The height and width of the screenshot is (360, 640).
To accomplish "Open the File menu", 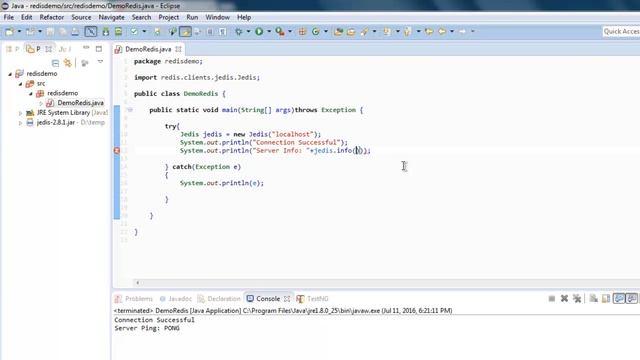I will click(x=9, y=17).
